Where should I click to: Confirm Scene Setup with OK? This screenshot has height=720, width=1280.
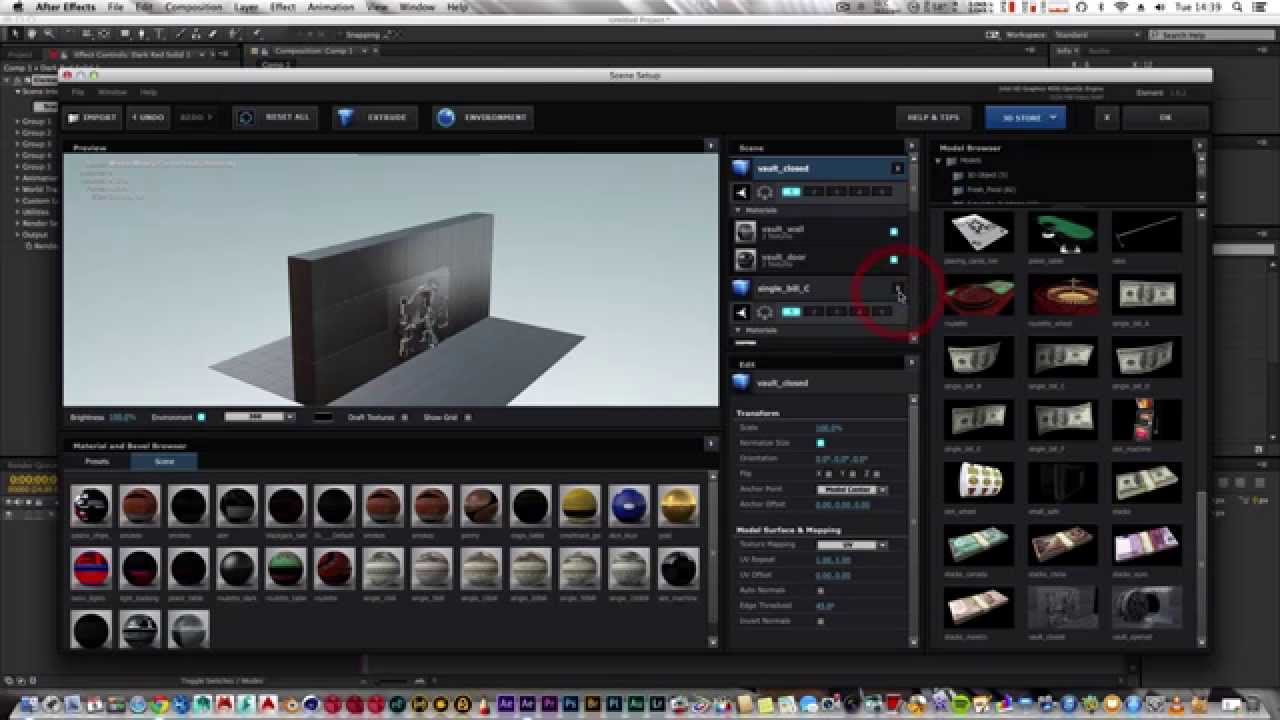pos(1165,117)
